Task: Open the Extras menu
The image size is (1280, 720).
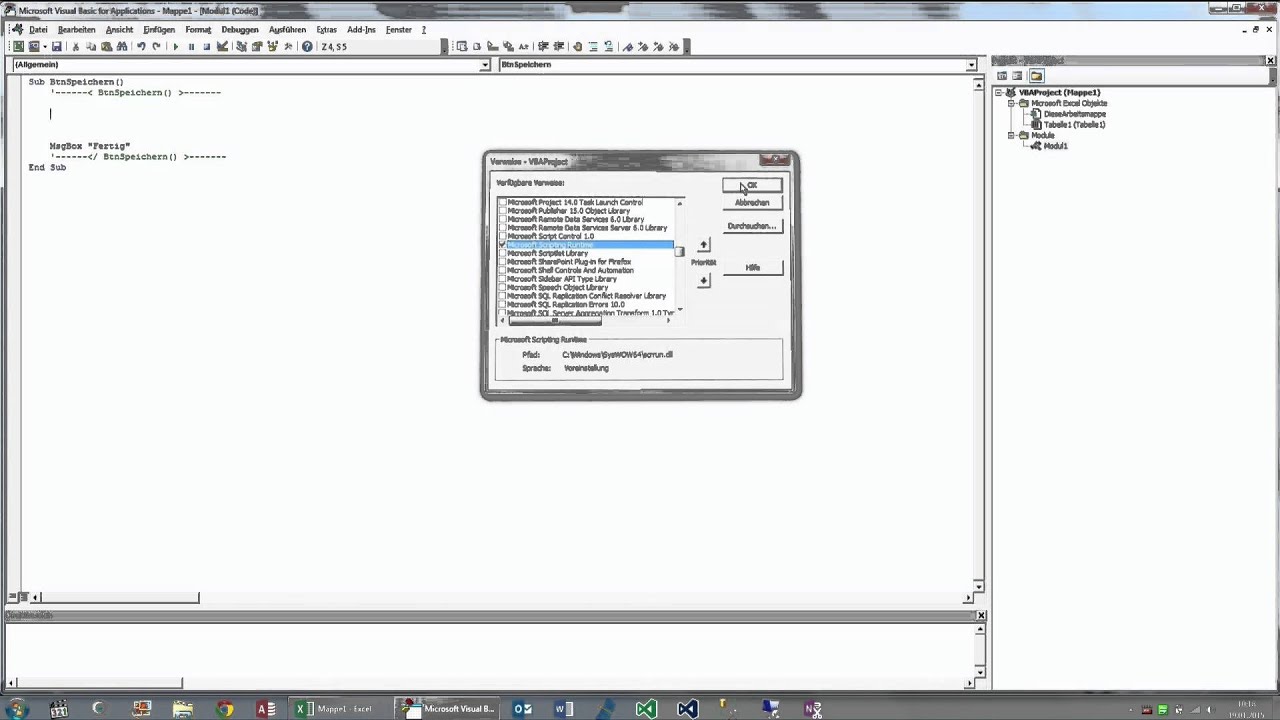Action: [327, 30]
